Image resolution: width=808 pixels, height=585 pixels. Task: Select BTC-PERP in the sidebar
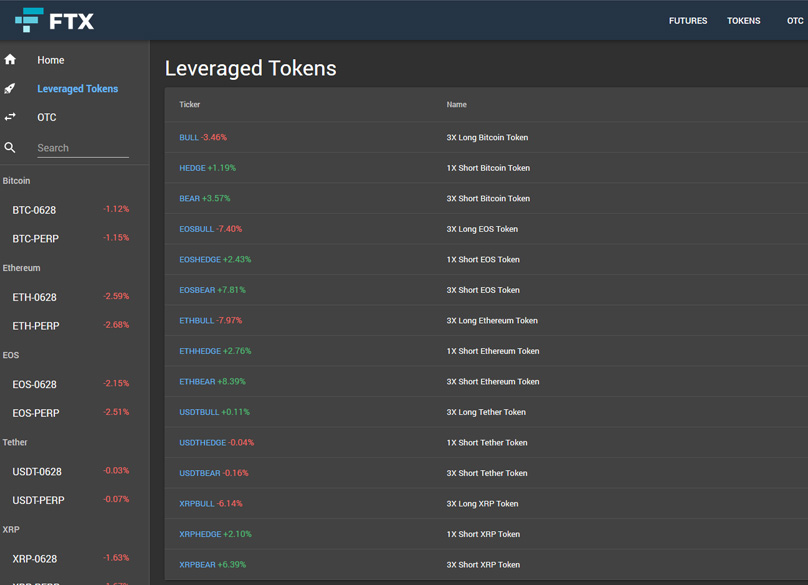[36, 239]
